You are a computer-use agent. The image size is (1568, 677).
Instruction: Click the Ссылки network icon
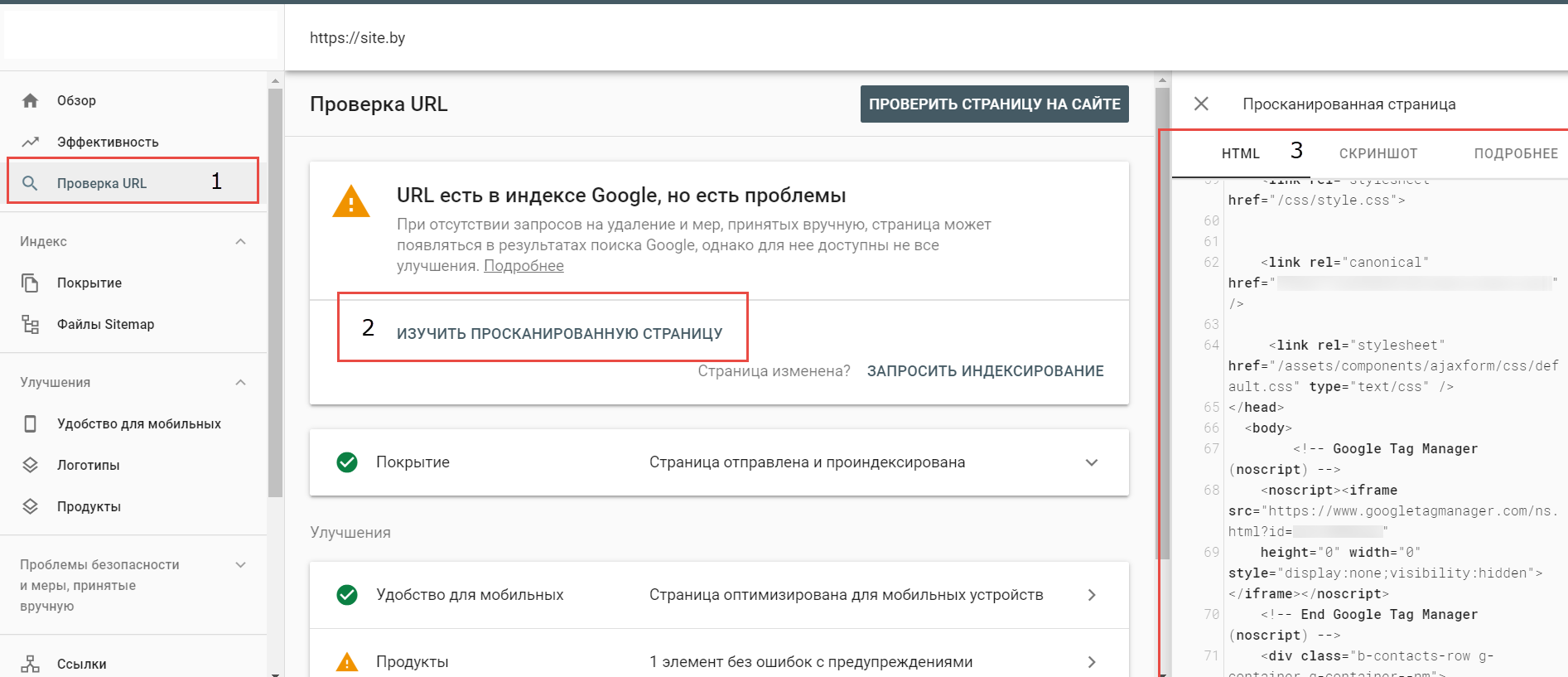point(31,664)
